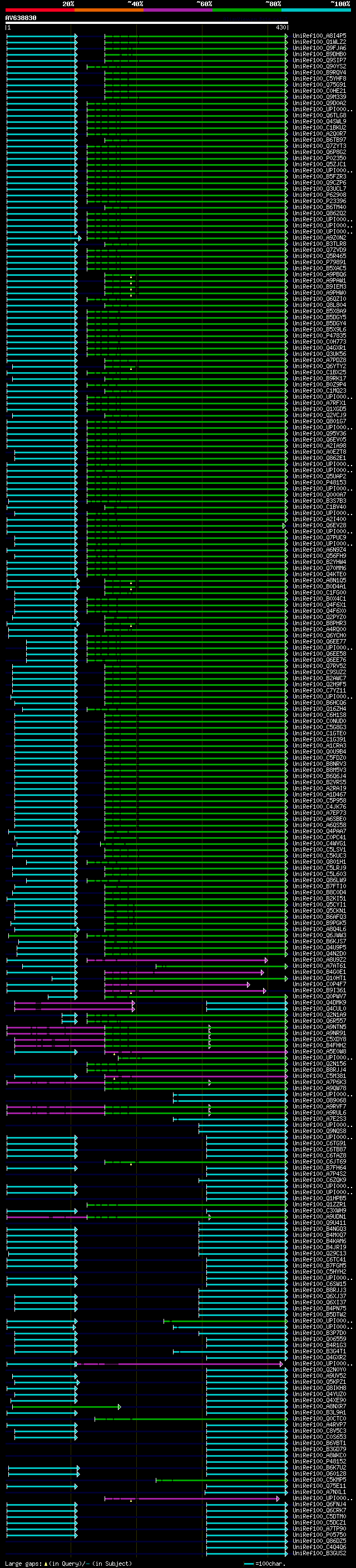Select the label UniRef100_P02350

[x=319, y=159]
